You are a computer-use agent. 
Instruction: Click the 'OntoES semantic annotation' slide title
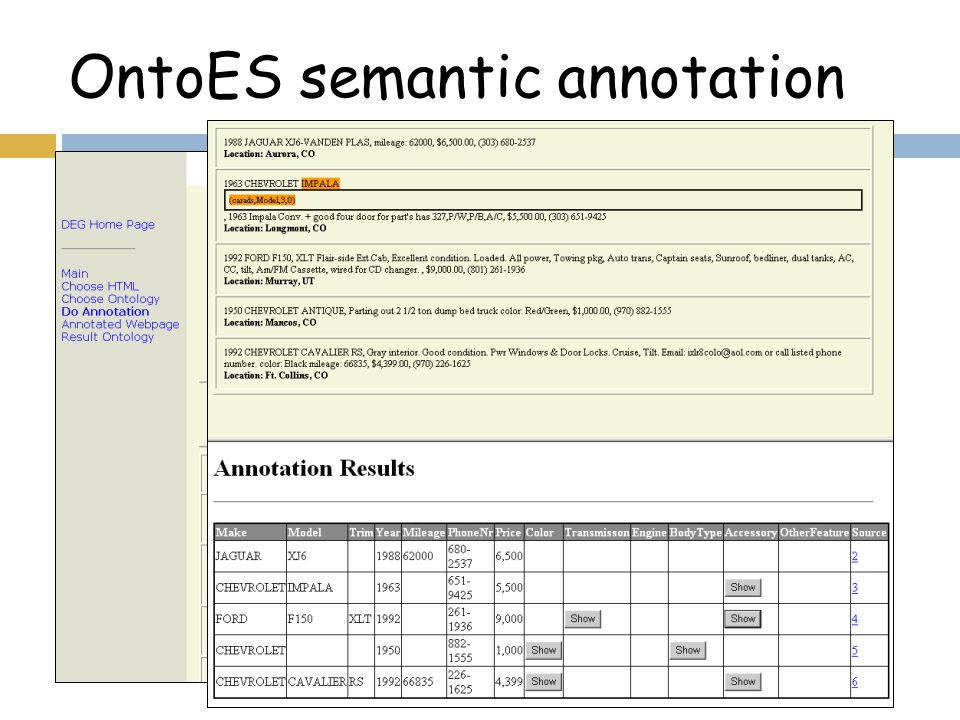pyautogui.click(x=457, y=77)
